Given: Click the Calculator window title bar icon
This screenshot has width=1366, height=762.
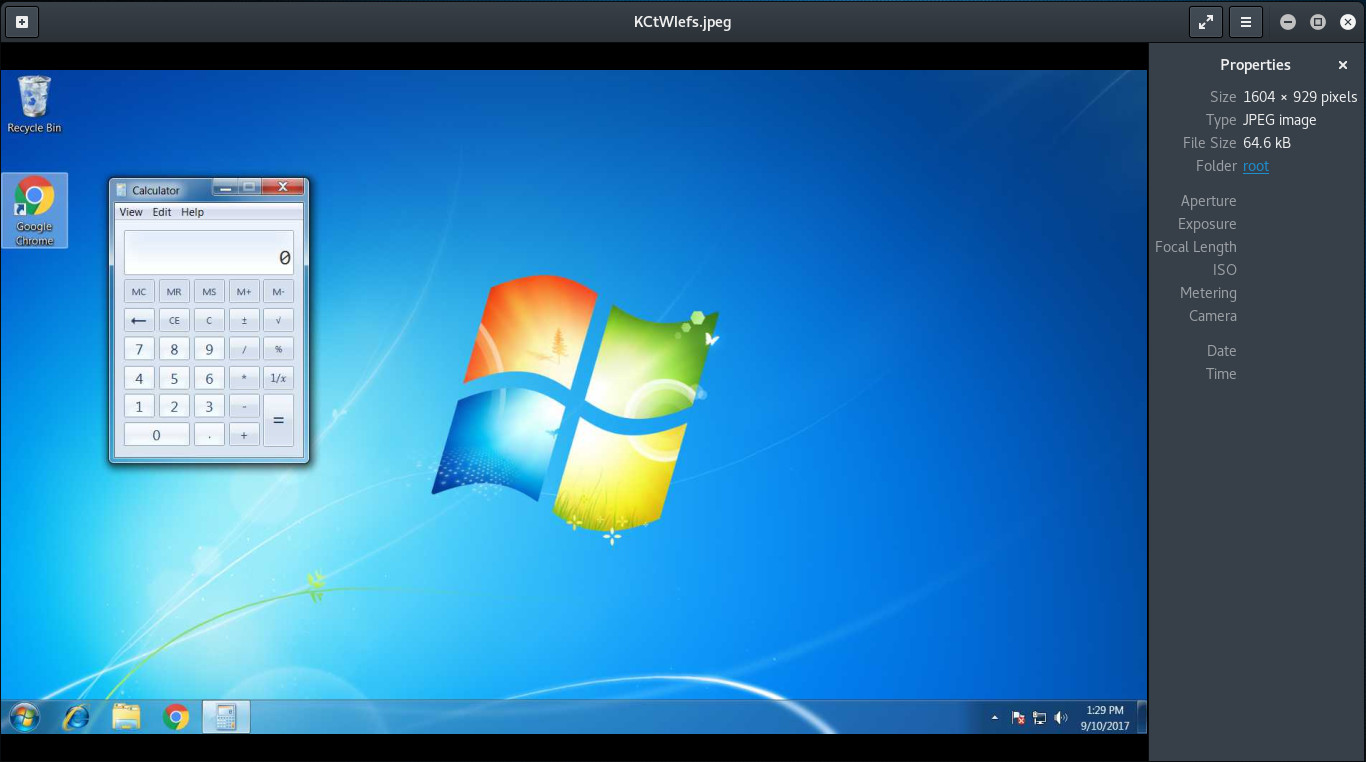Looking at the screenshot, I should point(122,190).
